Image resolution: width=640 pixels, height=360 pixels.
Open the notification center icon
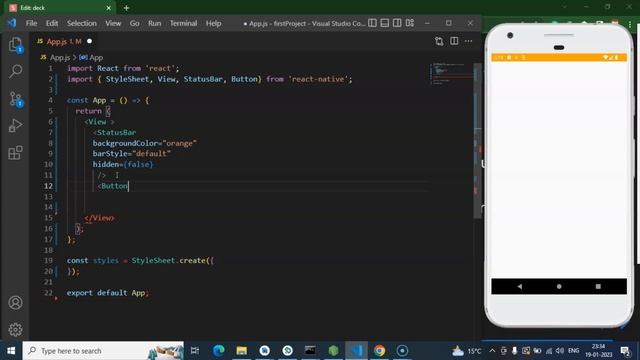coord(625,351)
